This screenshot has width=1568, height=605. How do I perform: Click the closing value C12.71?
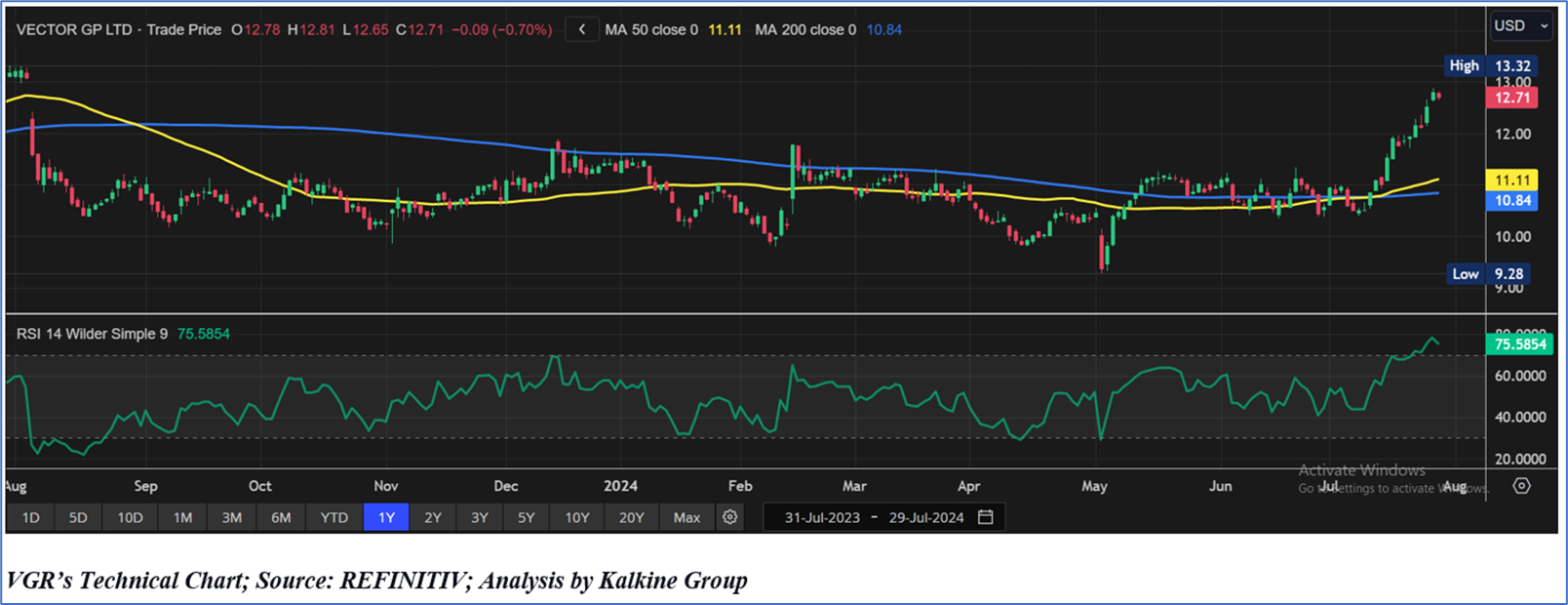[x=419, y=29]
